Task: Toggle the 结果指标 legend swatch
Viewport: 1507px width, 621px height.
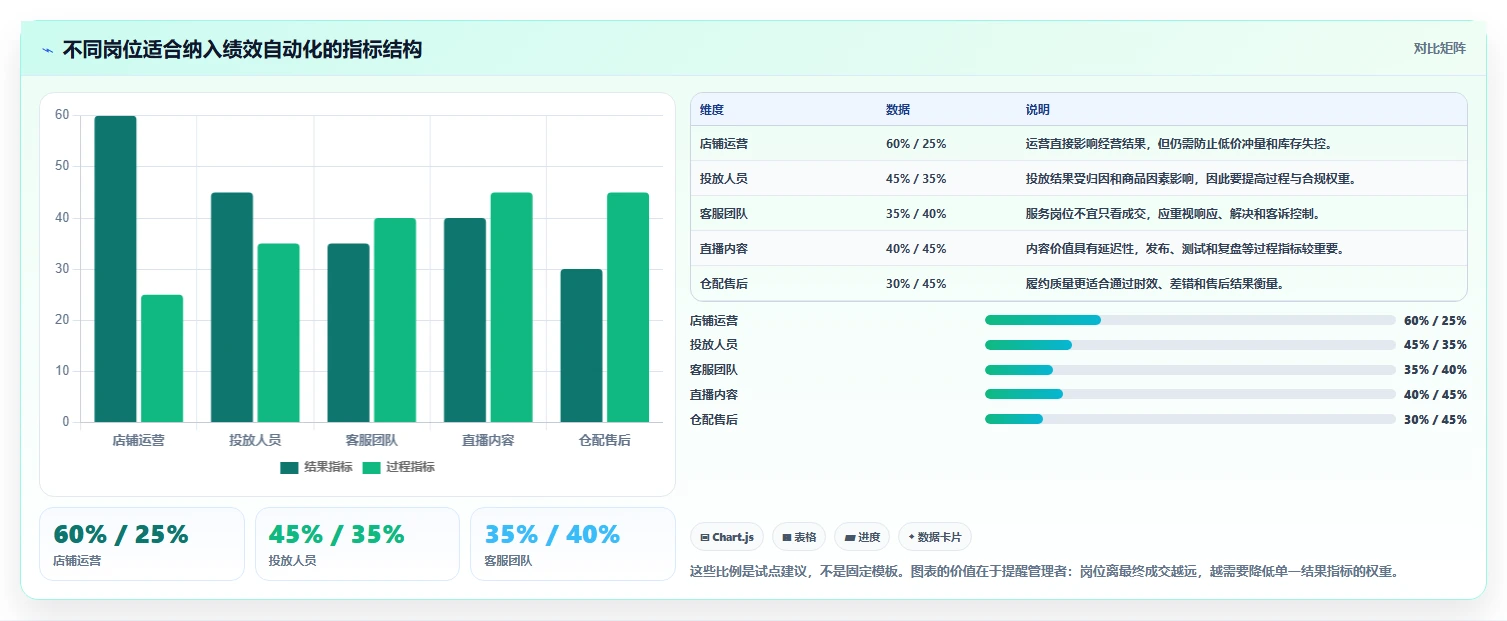Action: coord(290,467)
